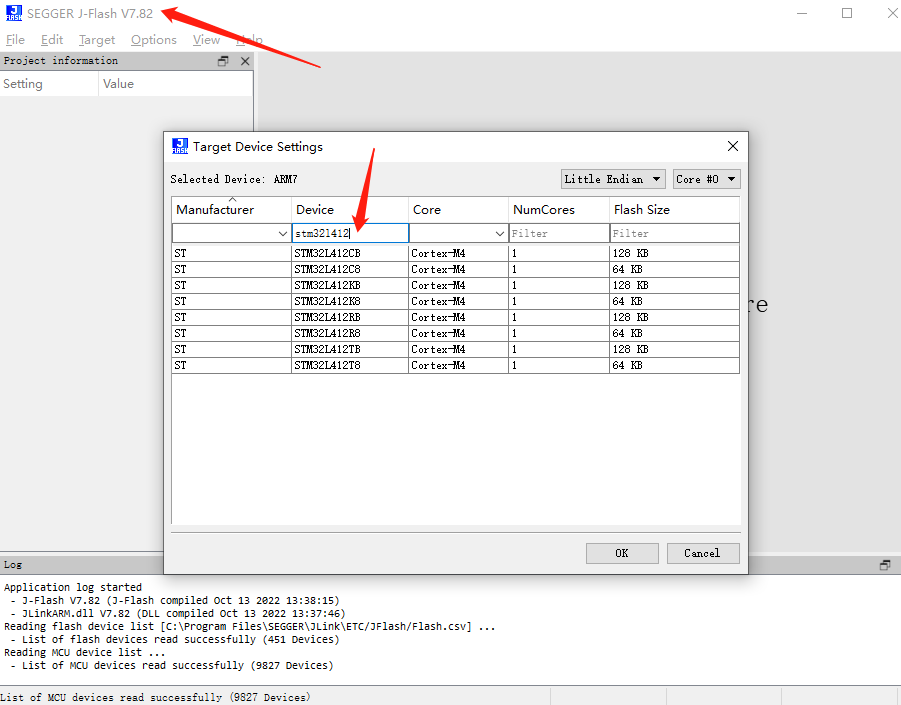
Task: Expand the Core filter combo box
Action: [499, 233]
